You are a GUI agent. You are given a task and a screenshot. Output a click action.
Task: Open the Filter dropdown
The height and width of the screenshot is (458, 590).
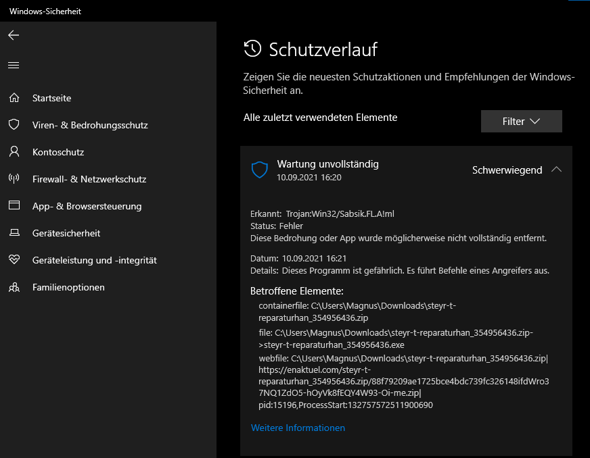(x=521, y=121)
